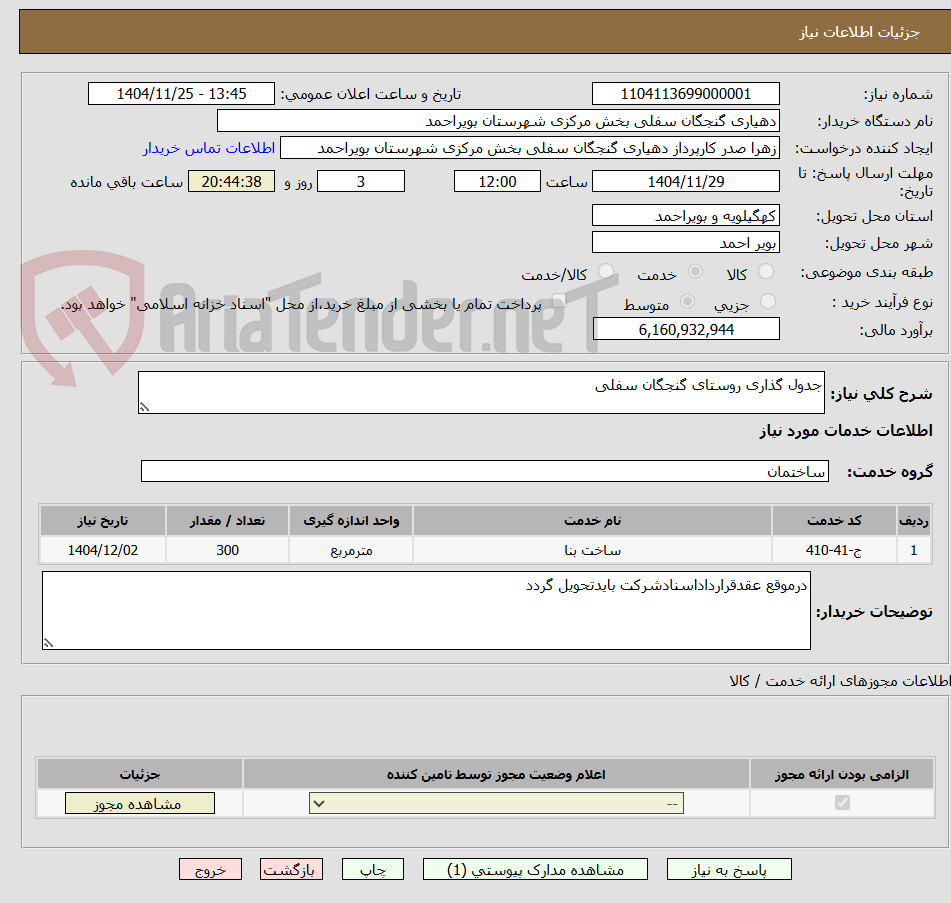Click the ردیف column header
Image resolution: width=951 pixels, height=903 pixels.
[913, 520]
